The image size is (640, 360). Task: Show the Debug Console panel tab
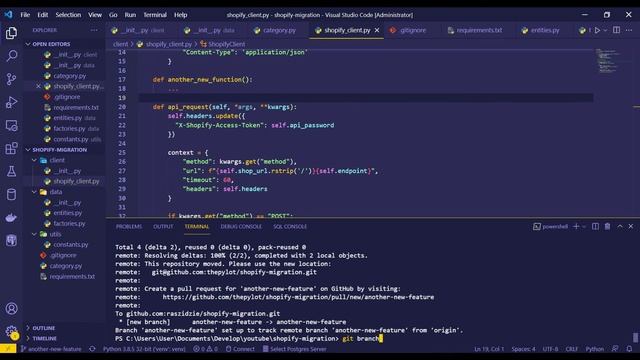click(x=241, y=227)
